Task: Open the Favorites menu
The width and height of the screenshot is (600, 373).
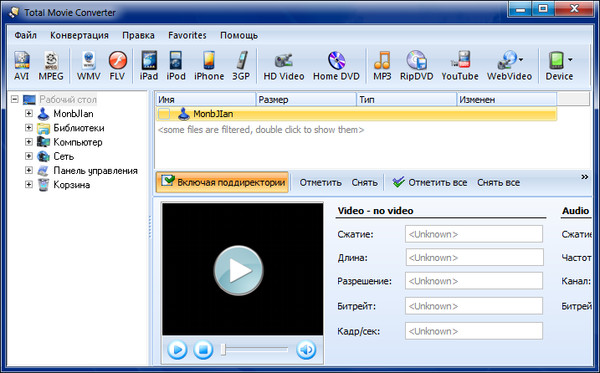Action: pyautogui.click(x=187, y=35)
